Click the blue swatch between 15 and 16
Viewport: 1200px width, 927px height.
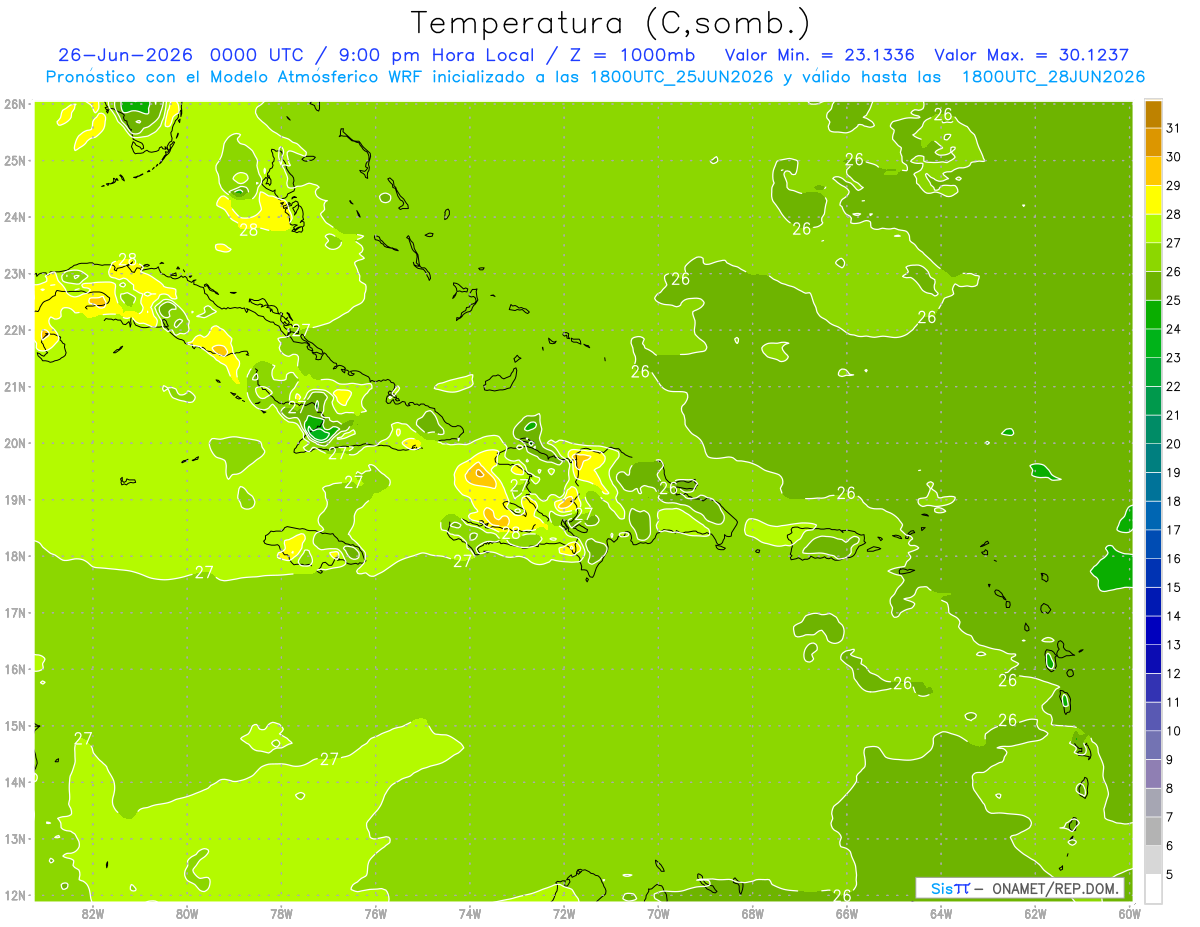coord(1153,573)
